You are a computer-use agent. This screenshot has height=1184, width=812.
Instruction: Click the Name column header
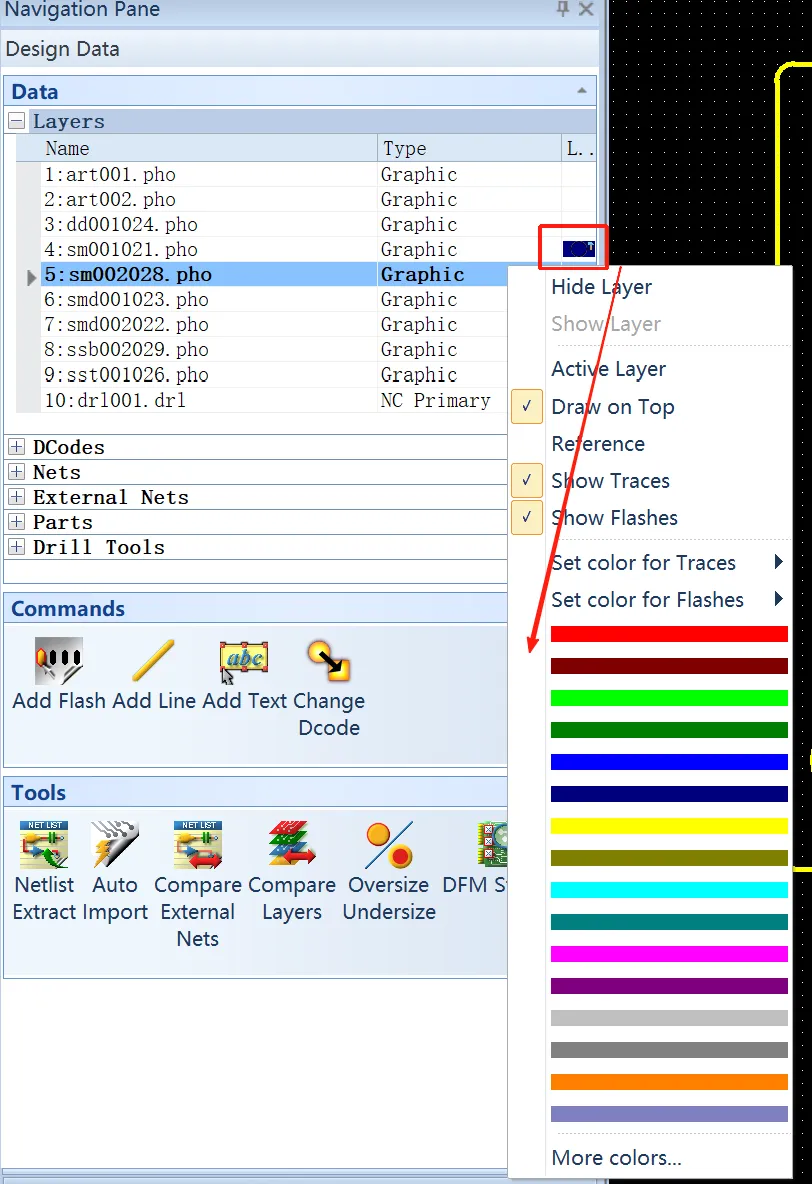pyautogui.click(x=208, y=148)
